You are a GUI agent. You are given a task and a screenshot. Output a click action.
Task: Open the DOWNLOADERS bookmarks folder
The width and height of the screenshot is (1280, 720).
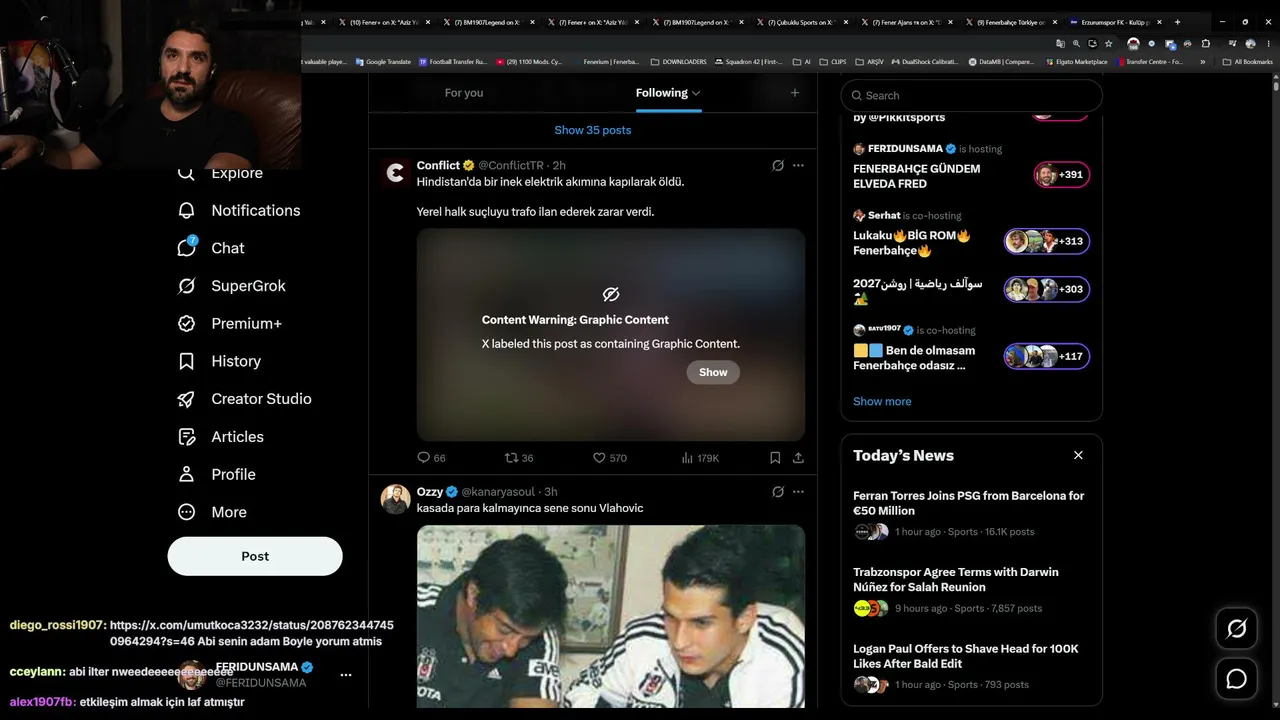pyautogui.click(x=679, y=62)
